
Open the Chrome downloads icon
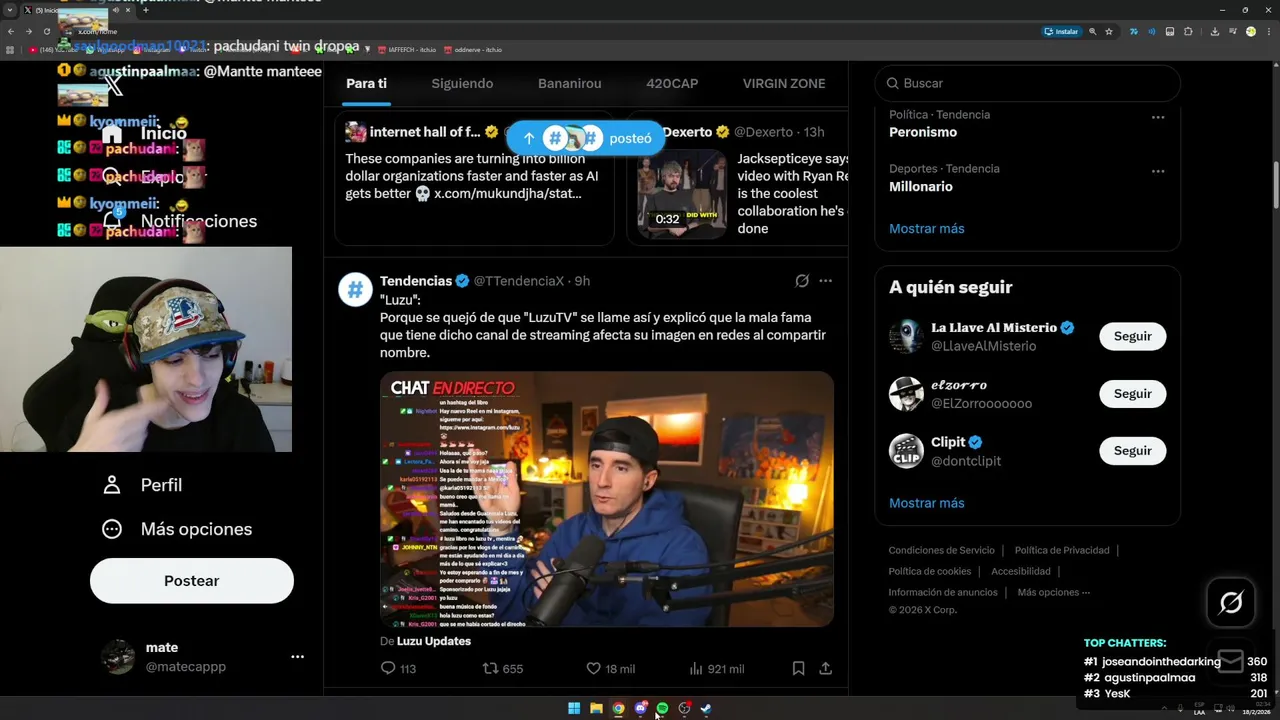[1214, 31]
